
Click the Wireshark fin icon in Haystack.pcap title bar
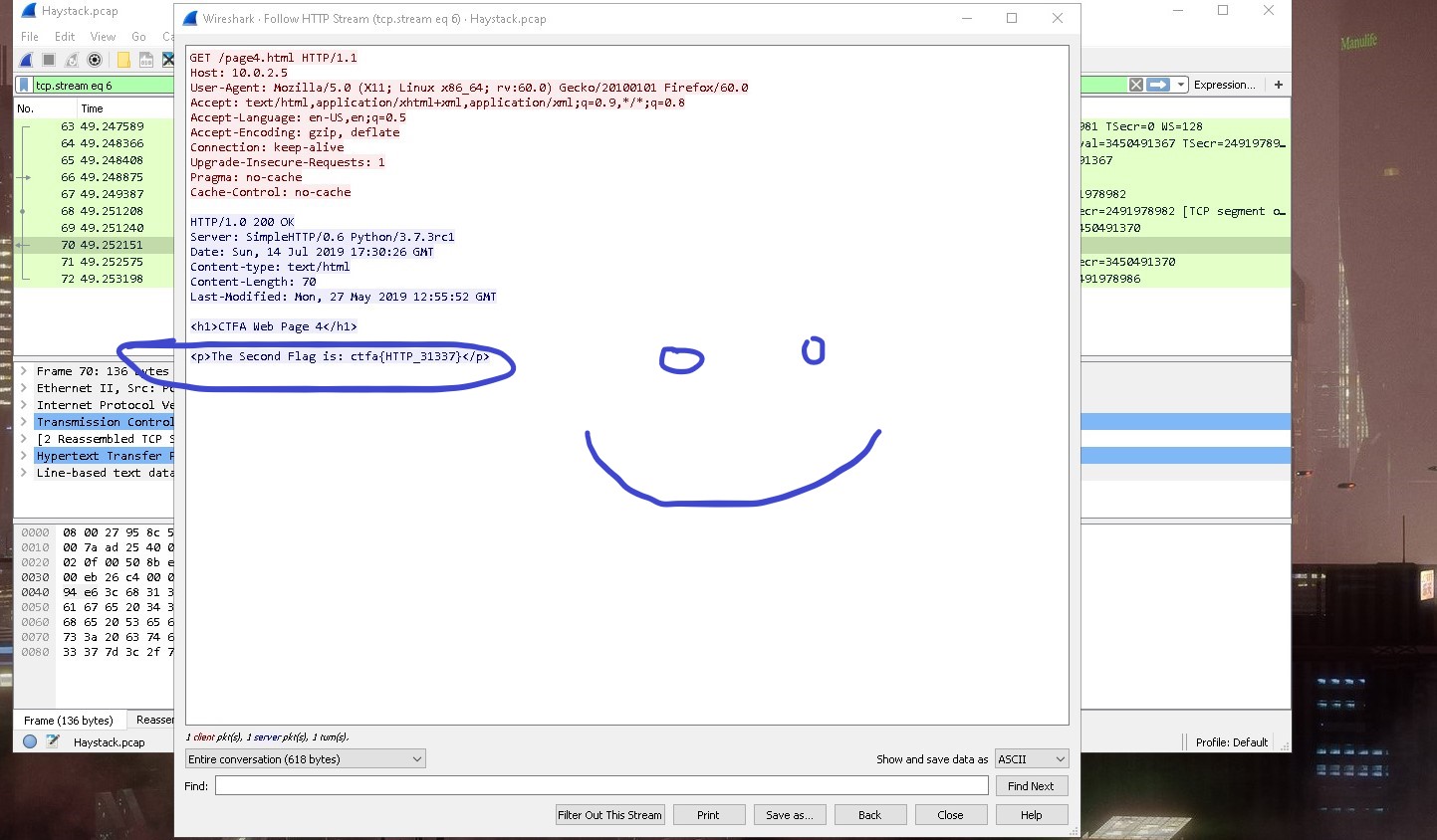click(x=29, y=11)
